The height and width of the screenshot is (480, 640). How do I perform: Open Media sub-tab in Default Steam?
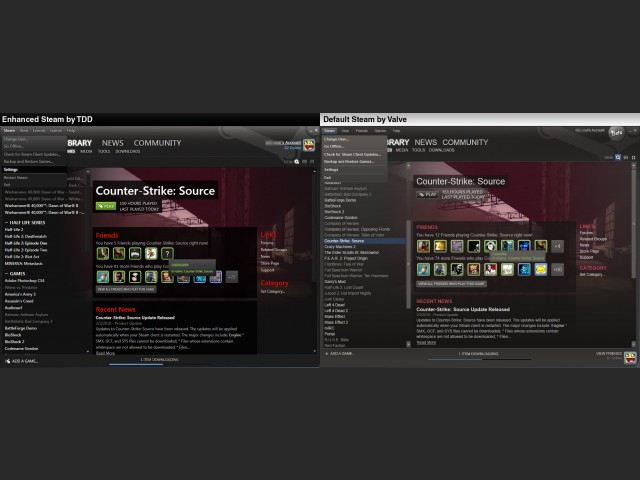[402, 150]
